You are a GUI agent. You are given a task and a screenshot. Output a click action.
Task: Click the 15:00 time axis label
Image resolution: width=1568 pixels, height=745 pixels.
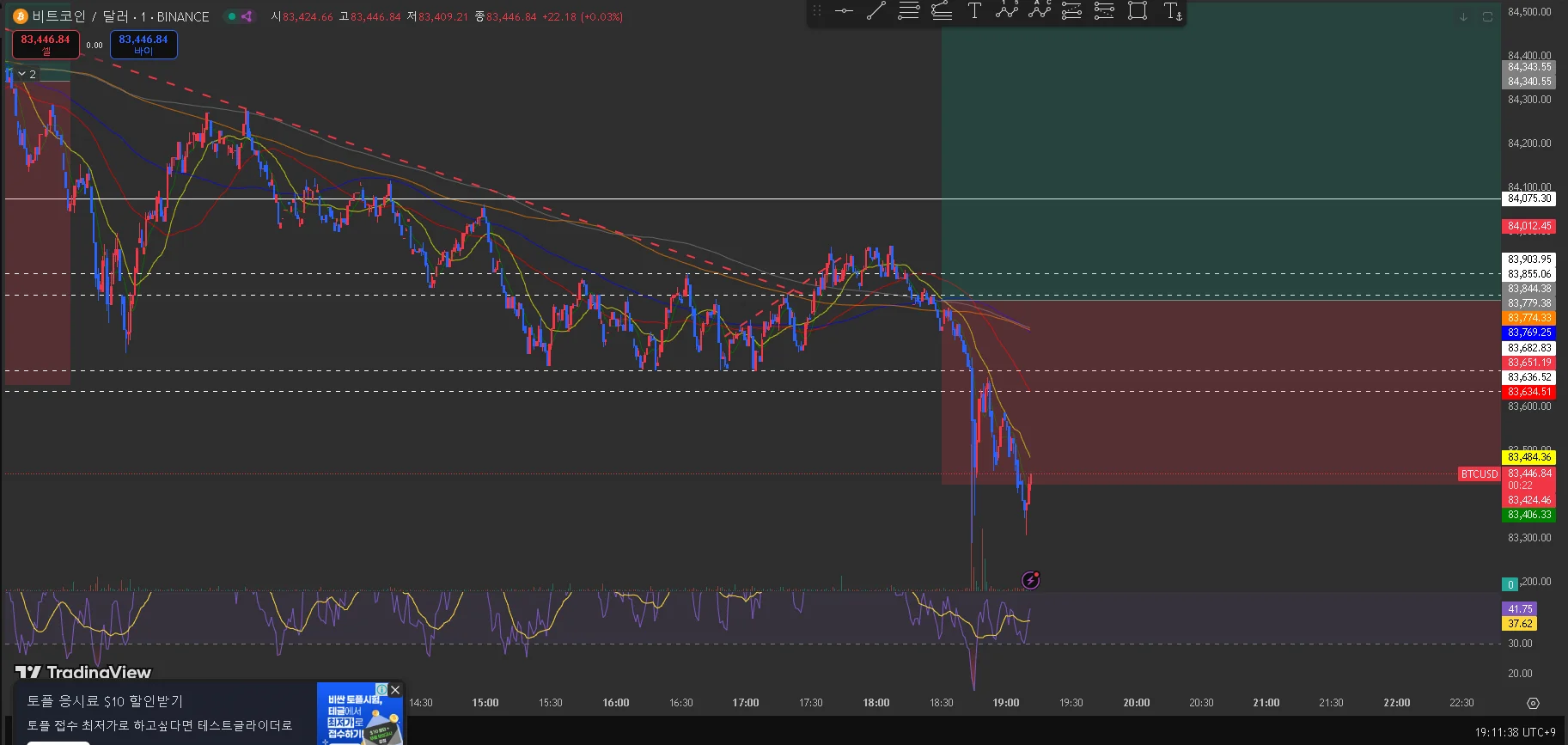tap(485, 703)
